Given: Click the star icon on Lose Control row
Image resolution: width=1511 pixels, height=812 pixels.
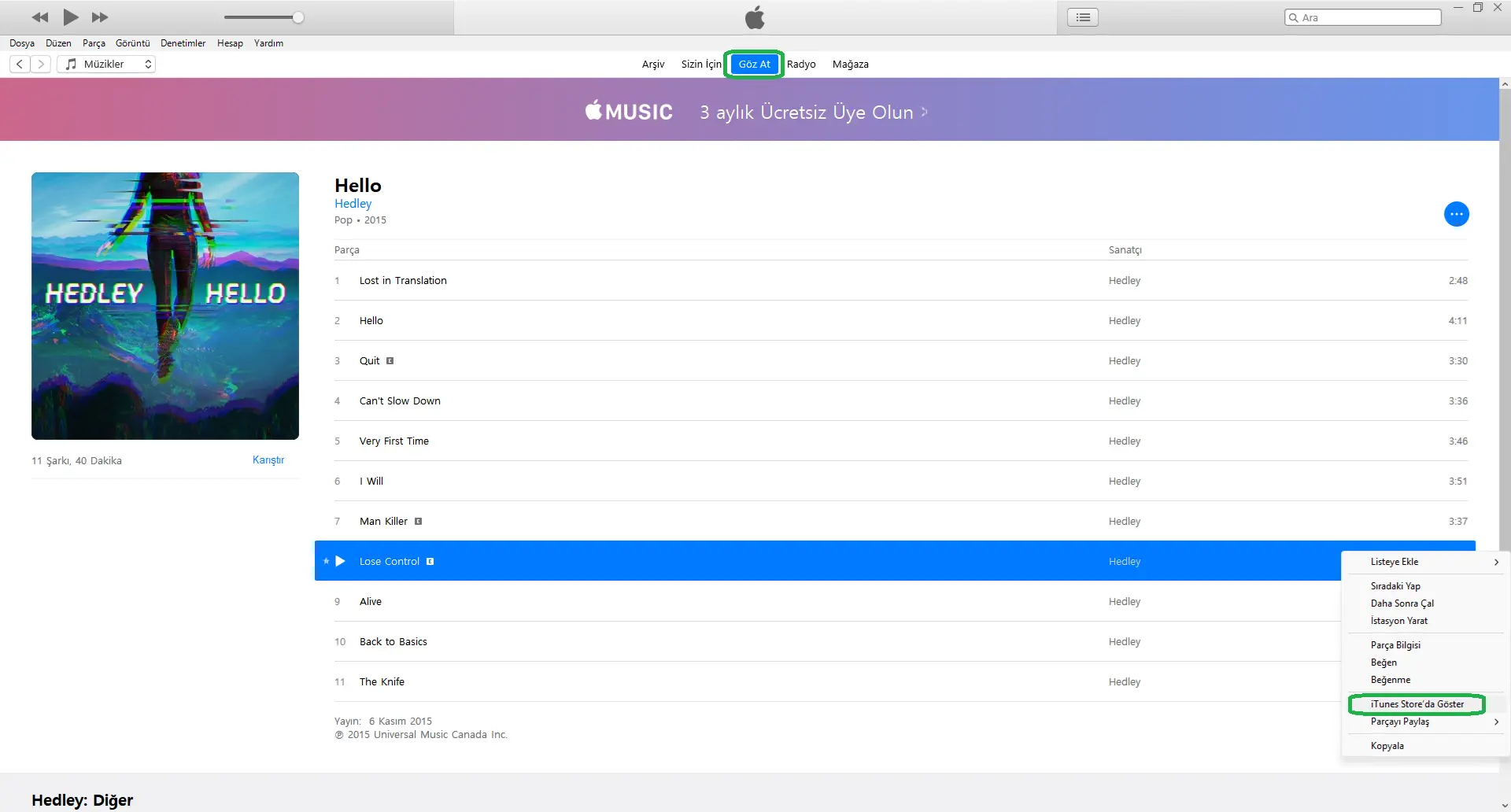Looking at the screenshot, I should point(326,561).
